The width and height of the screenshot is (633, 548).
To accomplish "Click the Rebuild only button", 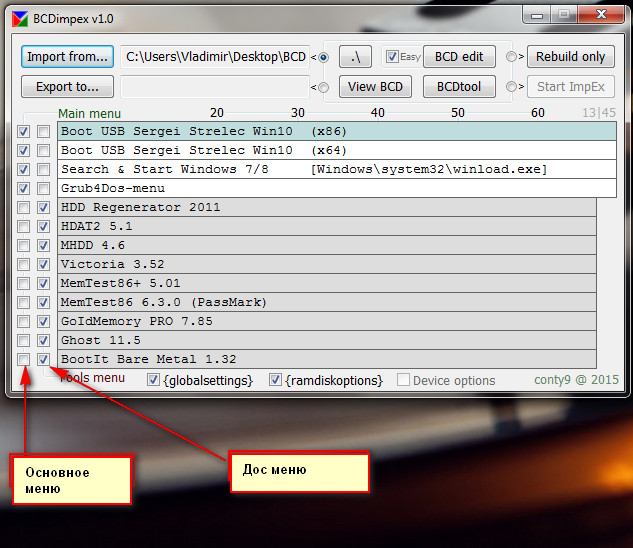I will pos(571,57).
